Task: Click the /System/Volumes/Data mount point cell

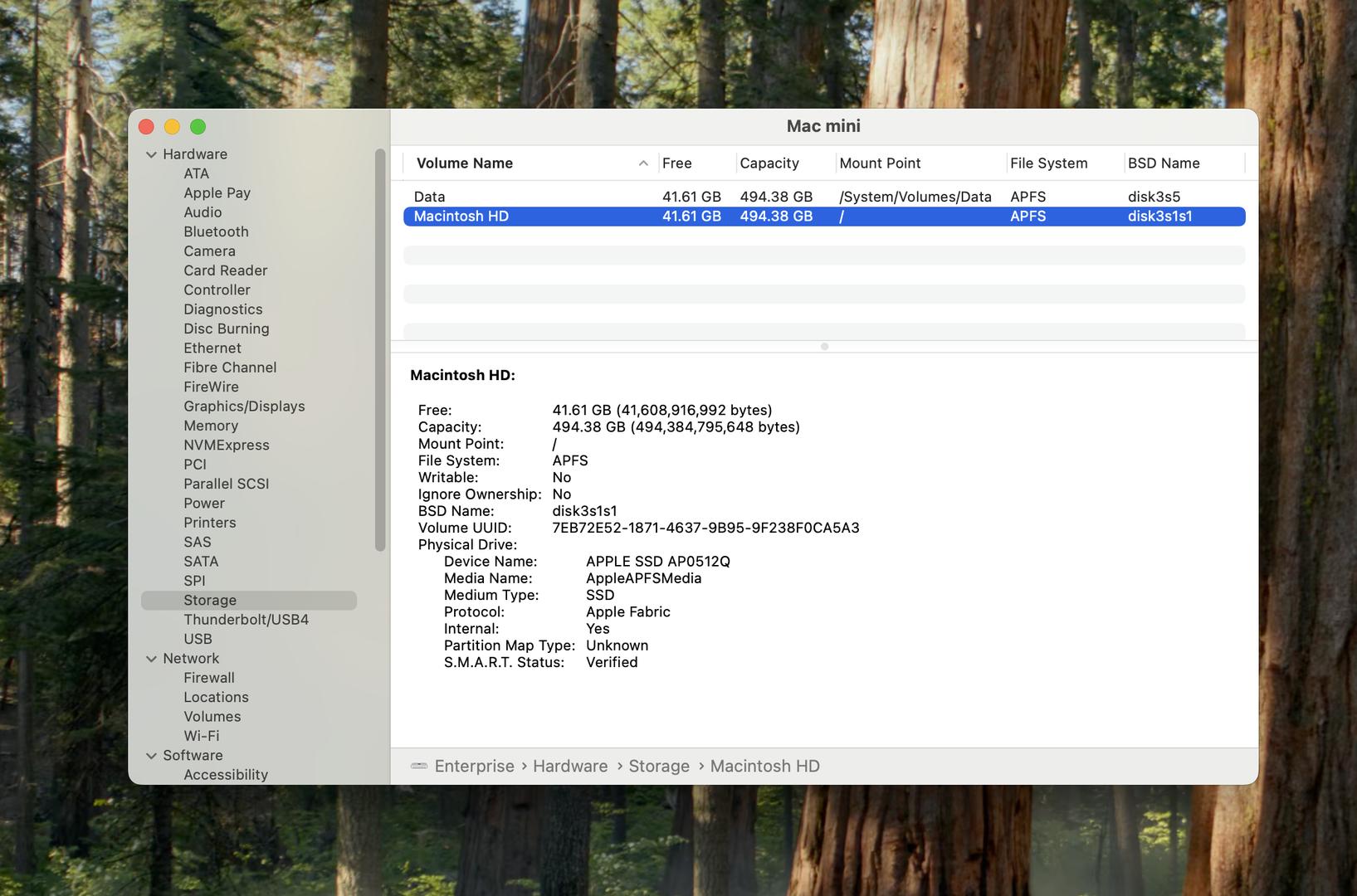Action: coord(915,197)
